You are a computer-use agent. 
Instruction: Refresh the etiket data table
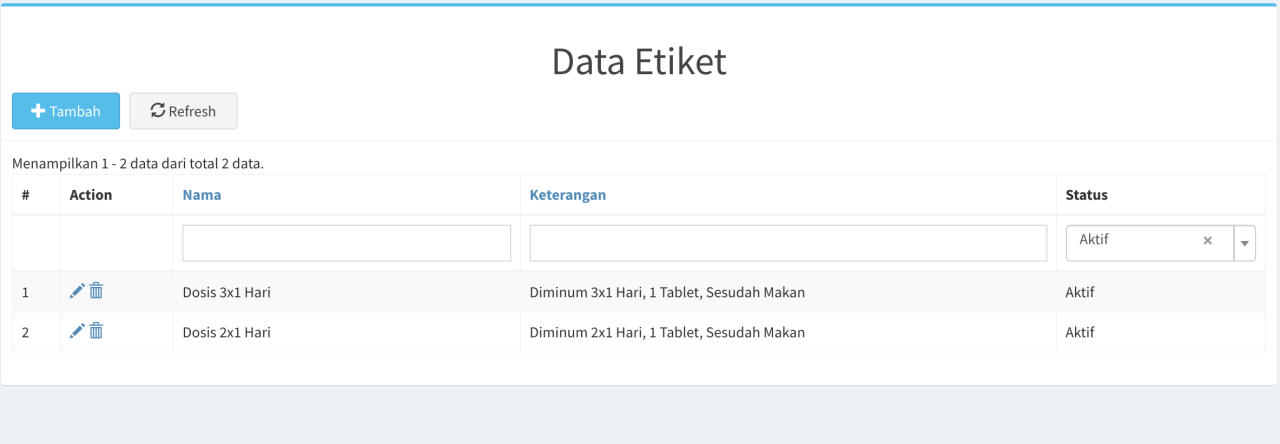tap(183, 111)
